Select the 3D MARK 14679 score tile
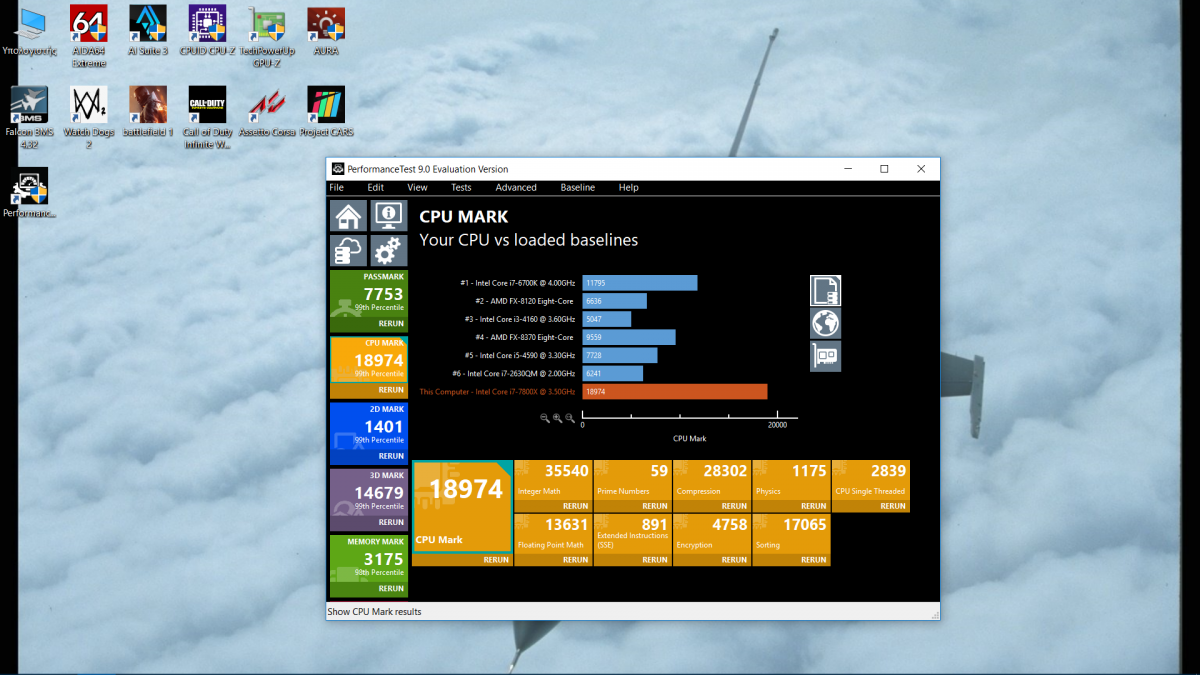This screenshot has width=1200, height=675. [x=369, y=492]
